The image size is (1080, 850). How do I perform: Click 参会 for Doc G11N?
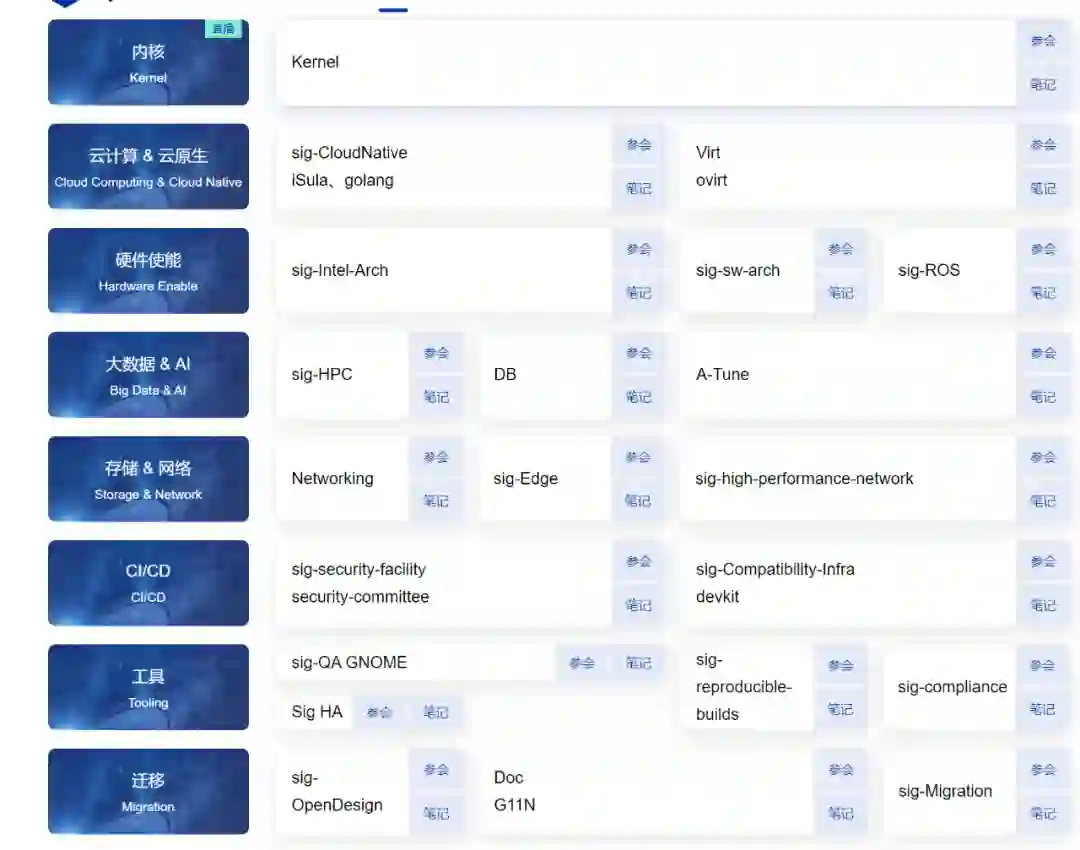point(840,770)
